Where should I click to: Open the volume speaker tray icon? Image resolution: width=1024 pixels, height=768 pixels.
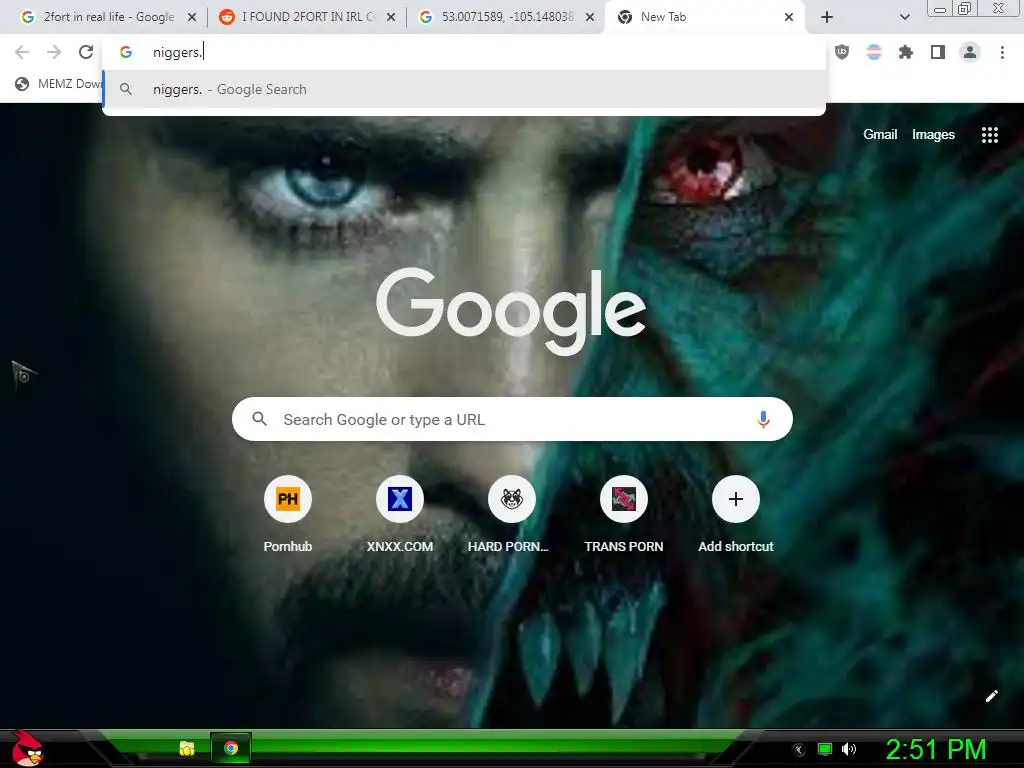[849, 749]
